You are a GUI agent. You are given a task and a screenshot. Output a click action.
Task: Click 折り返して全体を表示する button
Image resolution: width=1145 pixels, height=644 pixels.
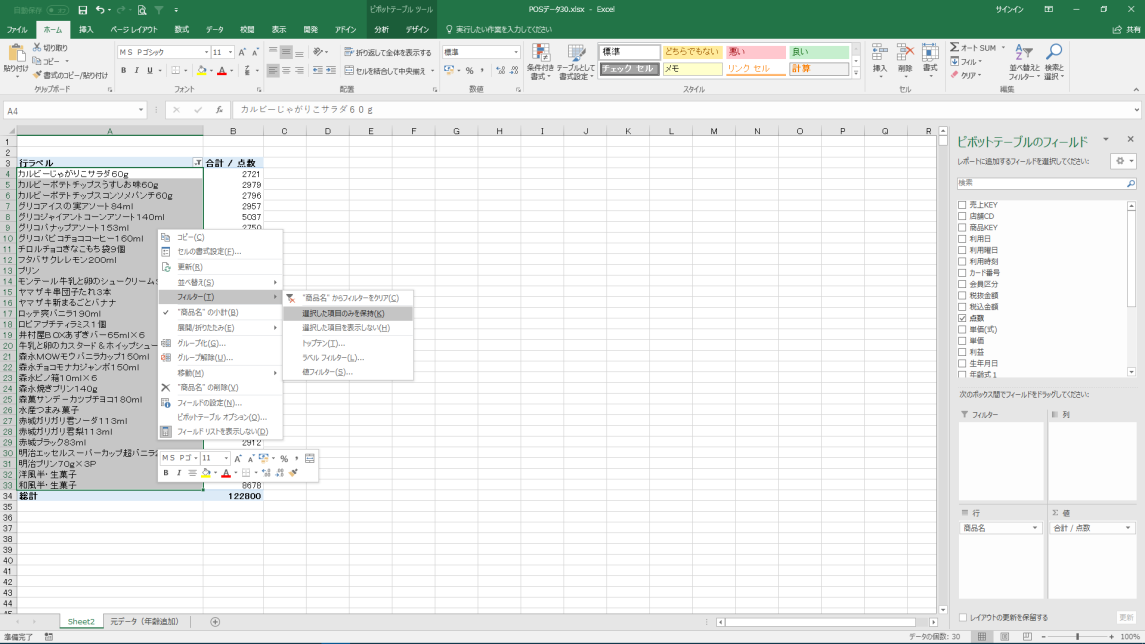tap(388, 53)
